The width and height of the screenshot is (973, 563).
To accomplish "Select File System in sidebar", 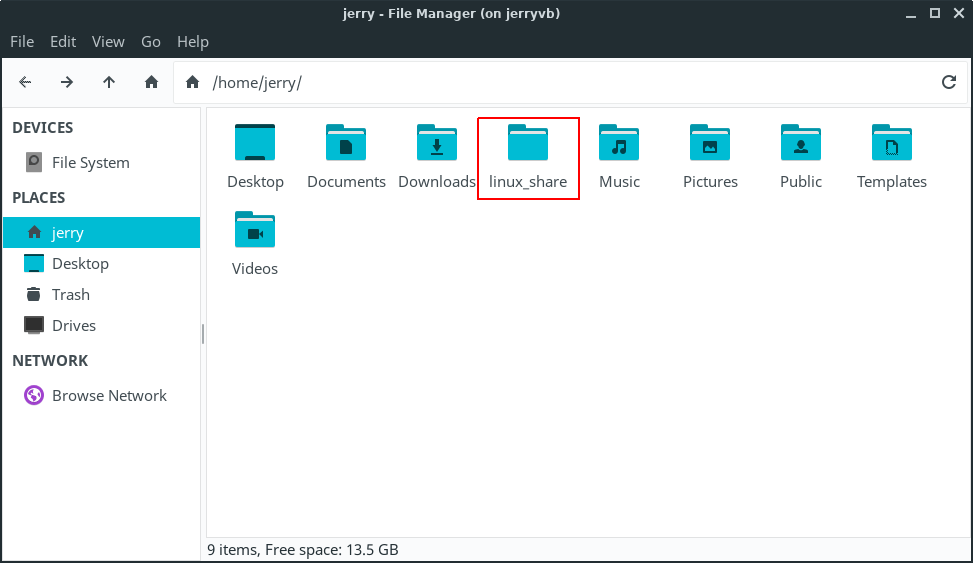I will click(x=90, y=162).
